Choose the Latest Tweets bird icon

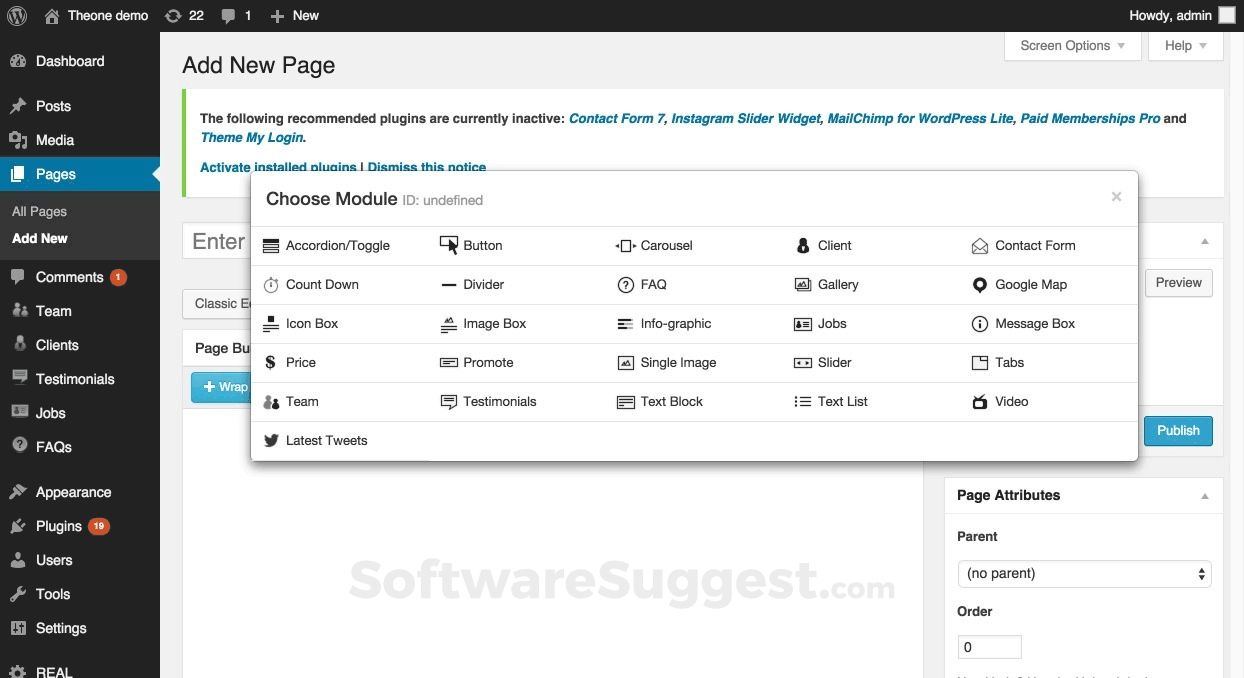coord(271,441)
